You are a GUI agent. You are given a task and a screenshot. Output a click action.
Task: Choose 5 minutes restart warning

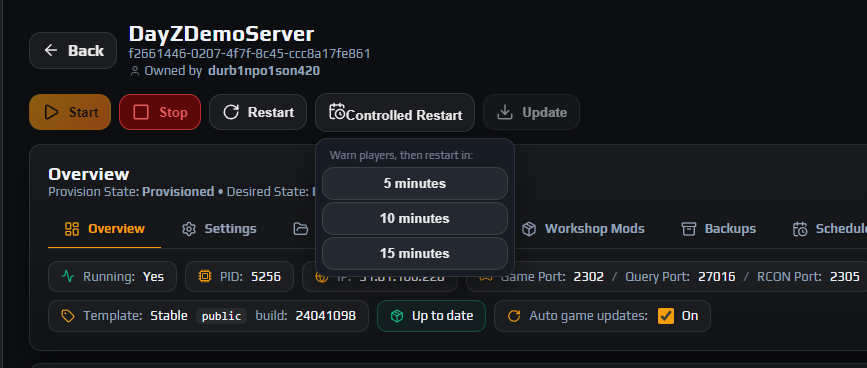tap(415, 183)
